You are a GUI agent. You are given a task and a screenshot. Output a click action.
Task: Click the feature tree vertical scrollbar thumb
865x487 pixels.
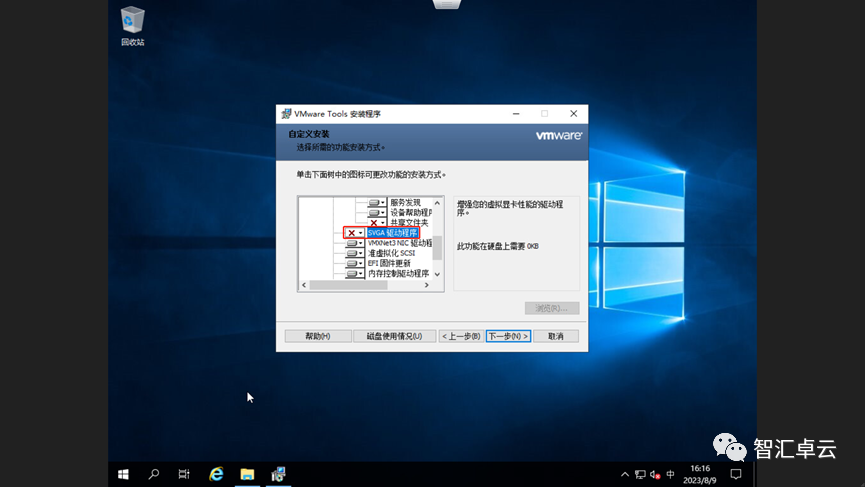[437, 248]
